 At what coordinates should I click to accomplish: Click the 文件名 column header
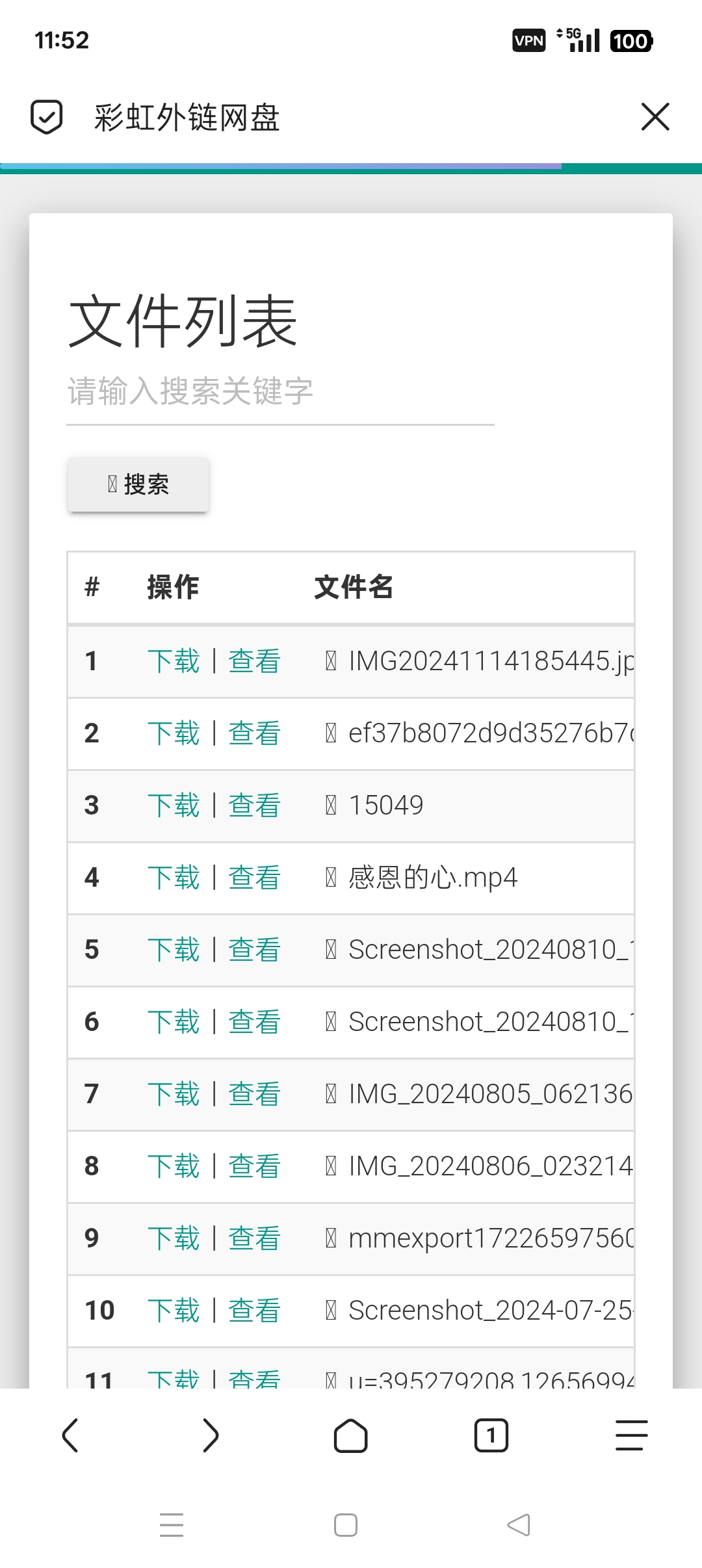(x=354, y=587)
